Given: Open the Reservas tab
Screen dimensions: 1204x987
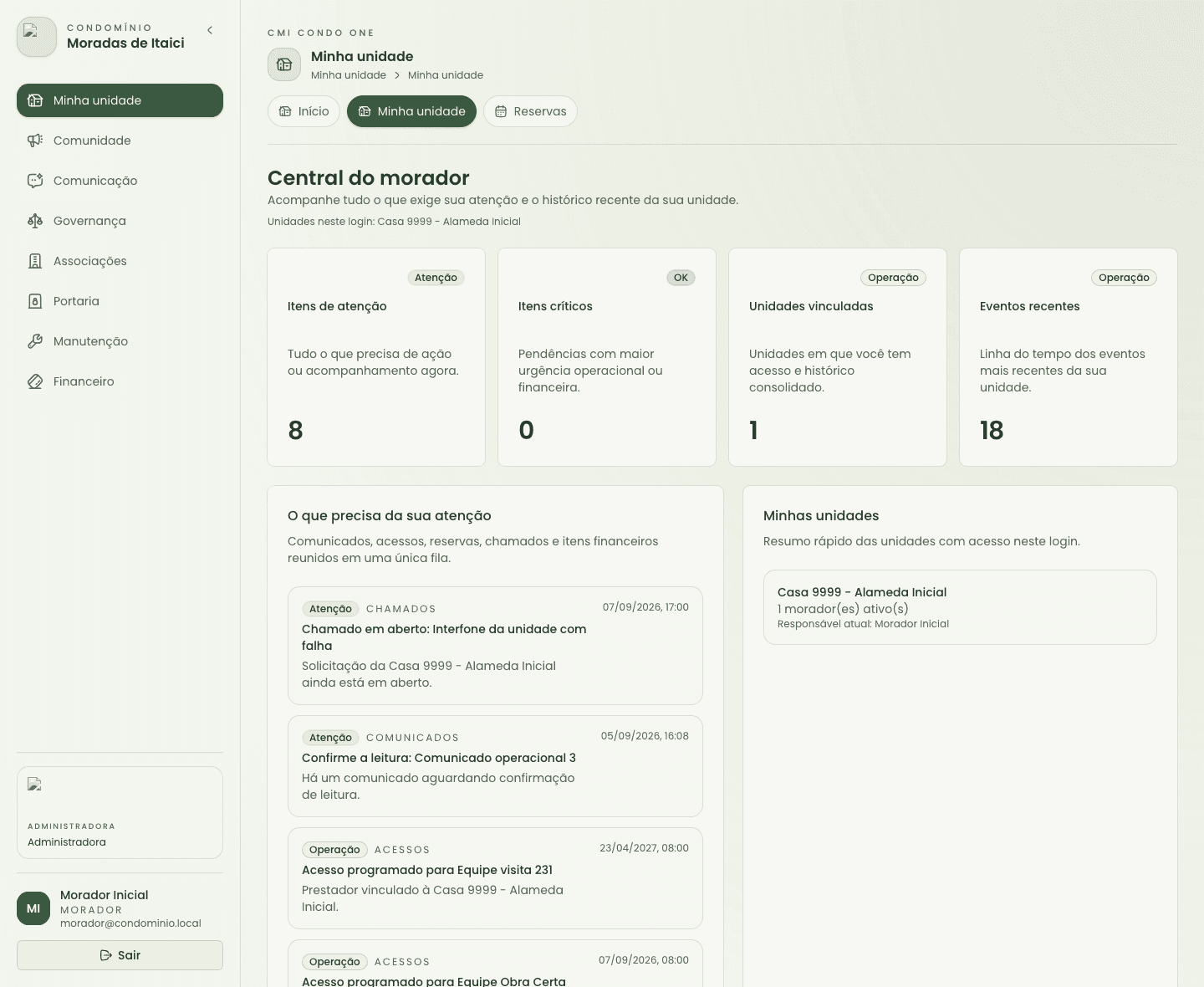Looking at the screenshot, I should pyautogui.click(x=530, y=111).
